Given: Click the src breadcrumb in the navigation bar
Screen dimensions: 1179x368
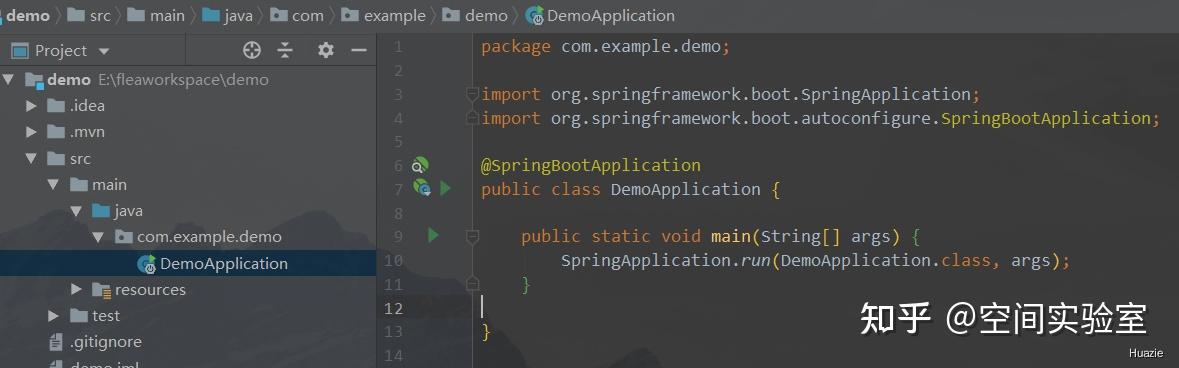Looking at the screenshot, I should click(89, 15).
